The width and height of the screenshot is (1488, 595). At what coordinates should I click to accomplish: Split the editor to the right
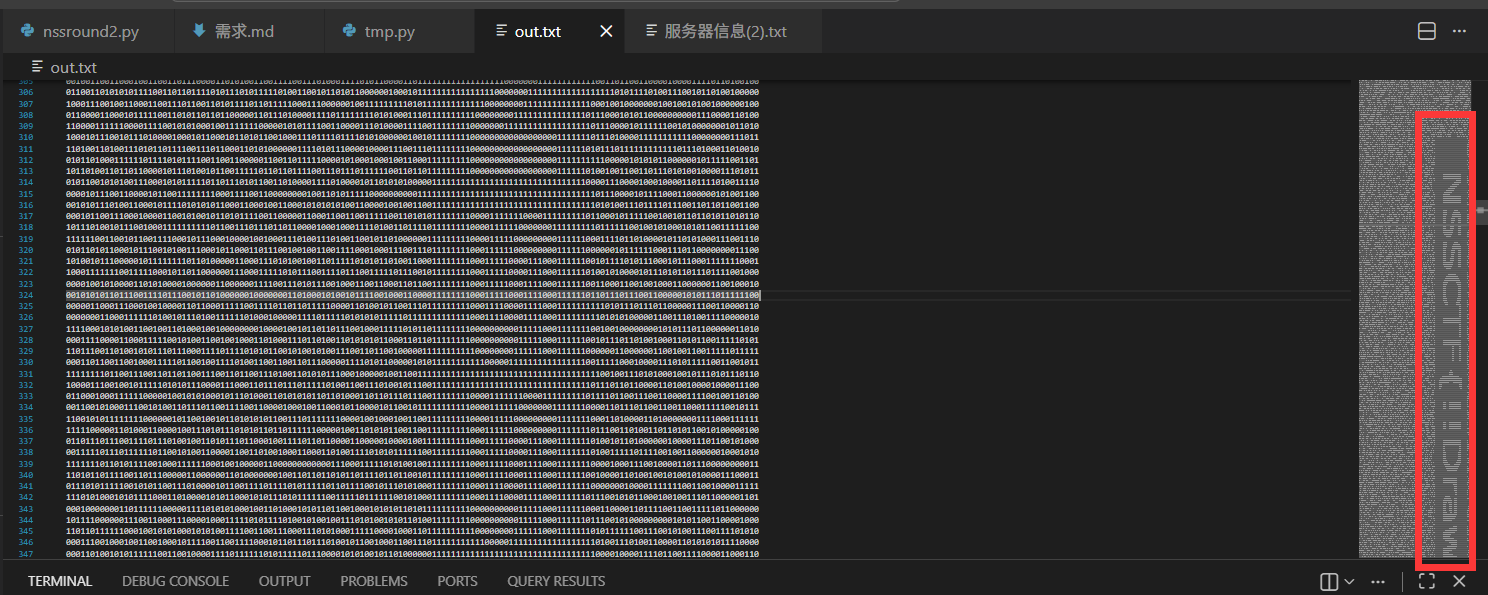[1427, 31]
